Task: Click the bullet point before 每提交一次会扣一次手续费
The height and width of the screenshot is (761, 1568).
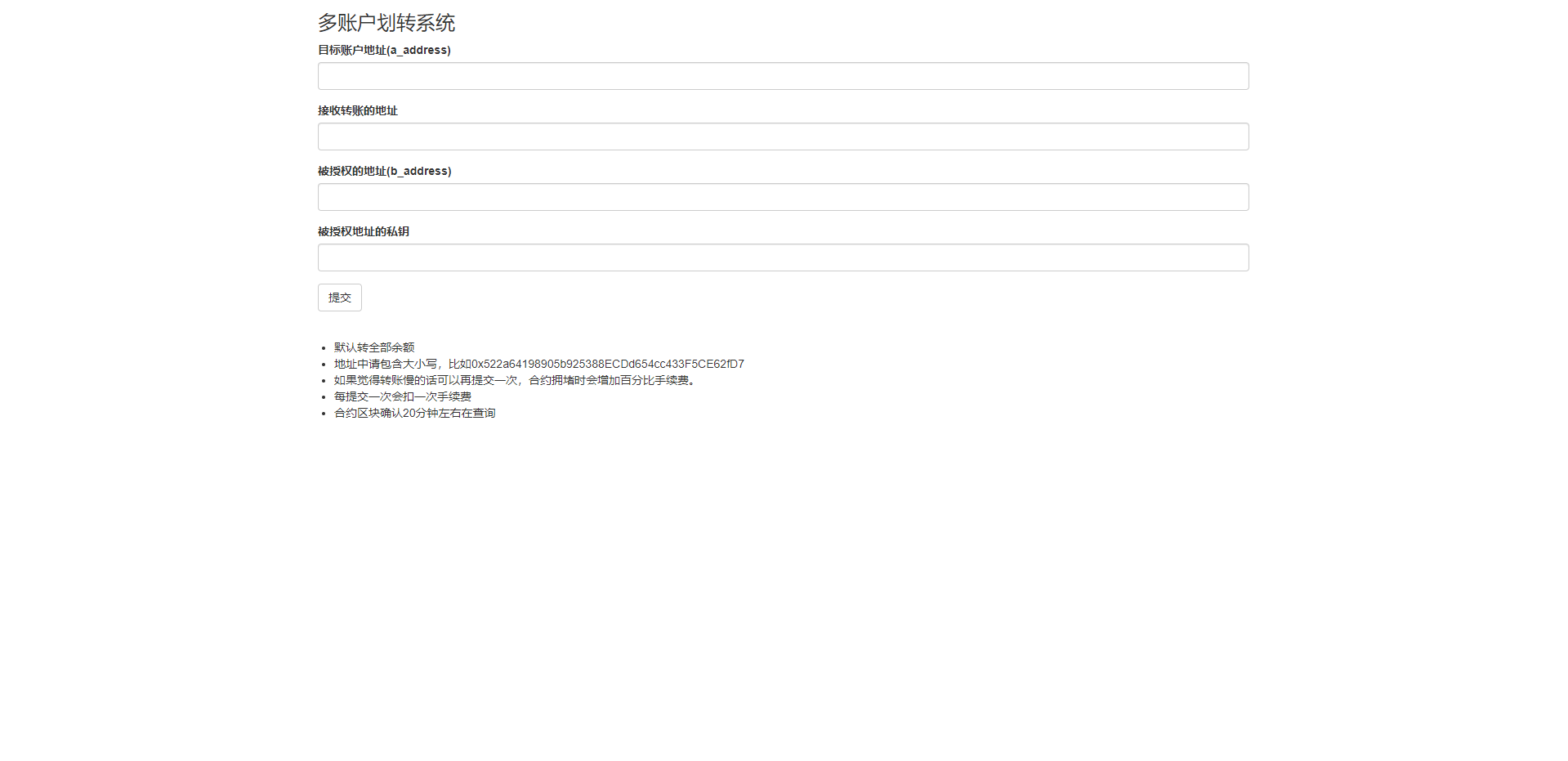Action: coord(324,397)
